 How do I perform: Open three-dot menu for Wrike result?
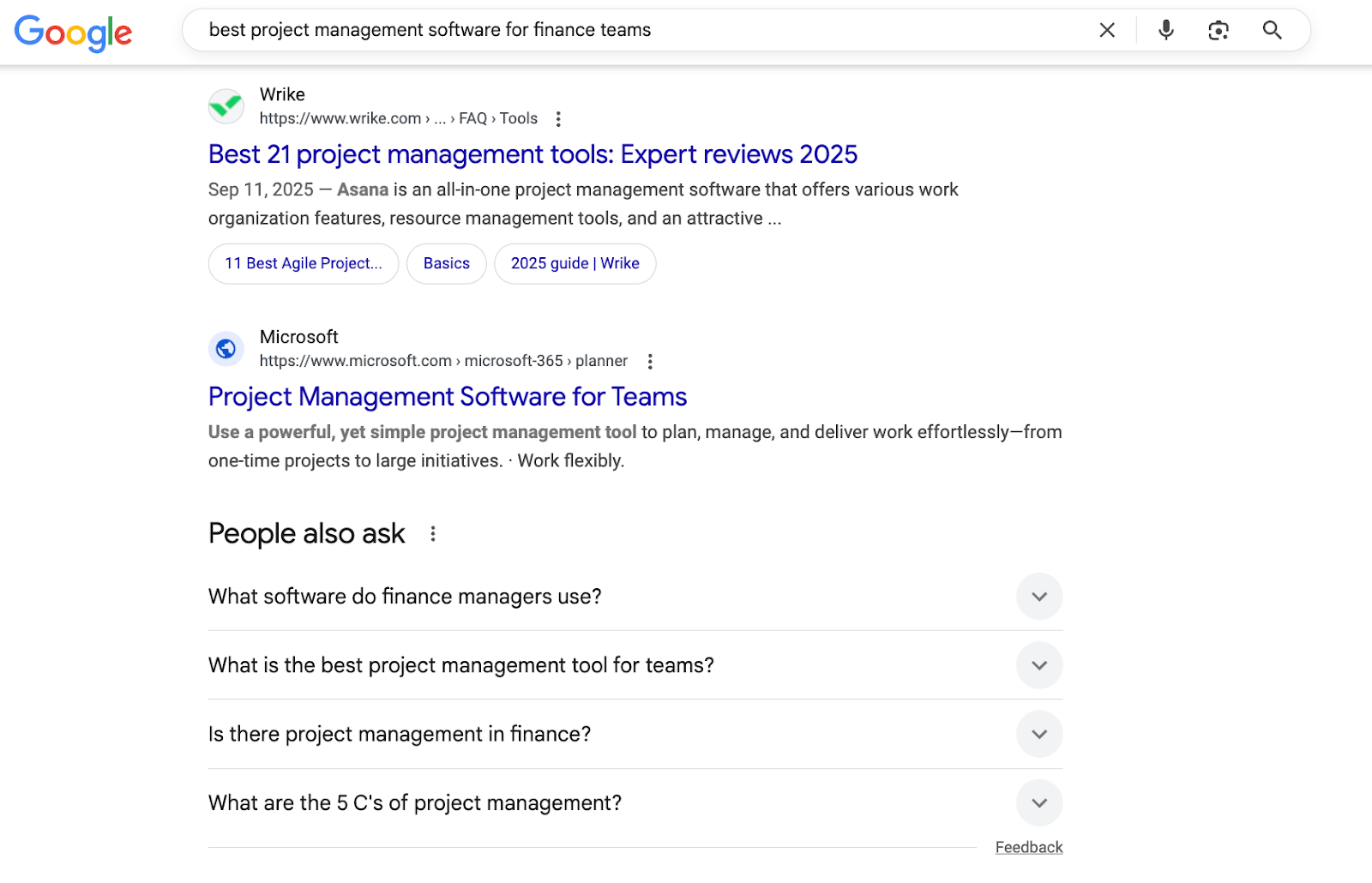point(558,119)
